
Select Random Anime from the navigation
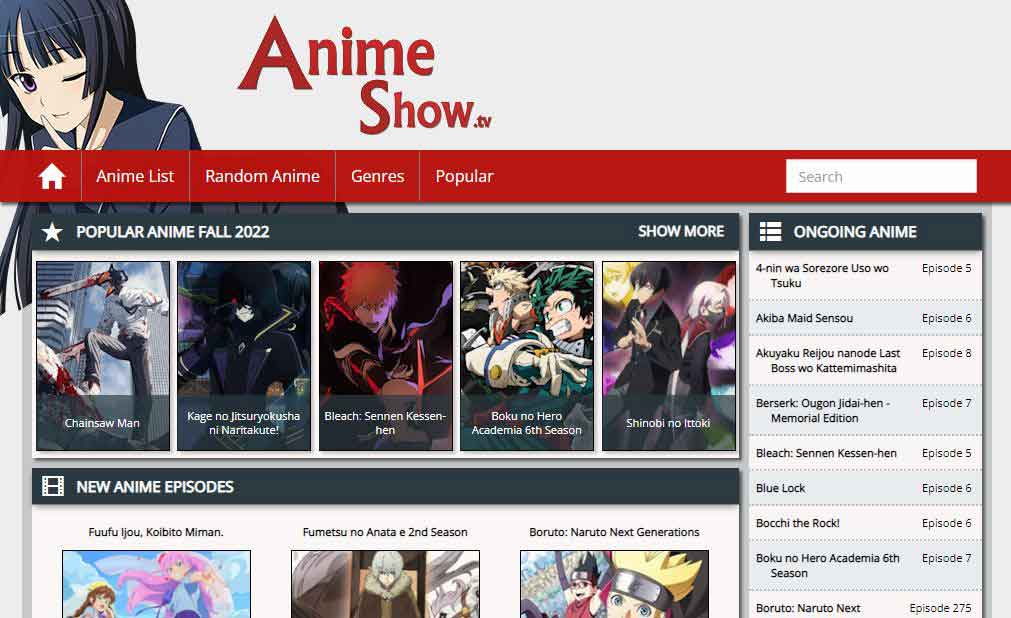[x=262, y=176]
